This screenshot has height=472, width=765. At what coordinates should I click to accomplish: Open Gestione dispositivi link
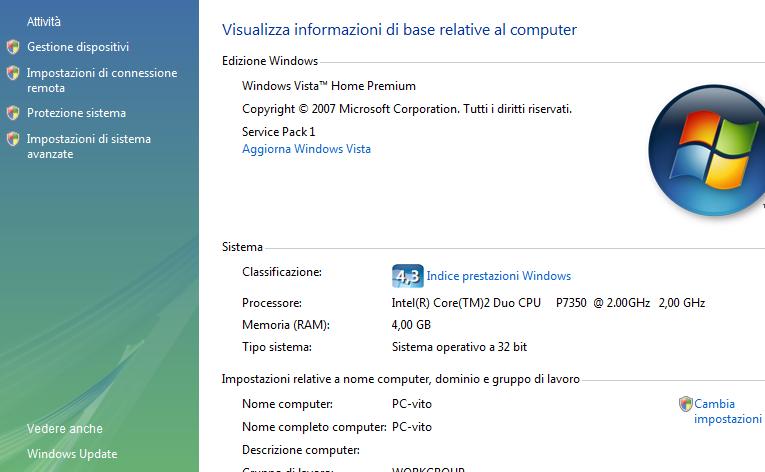click(78, 47)
